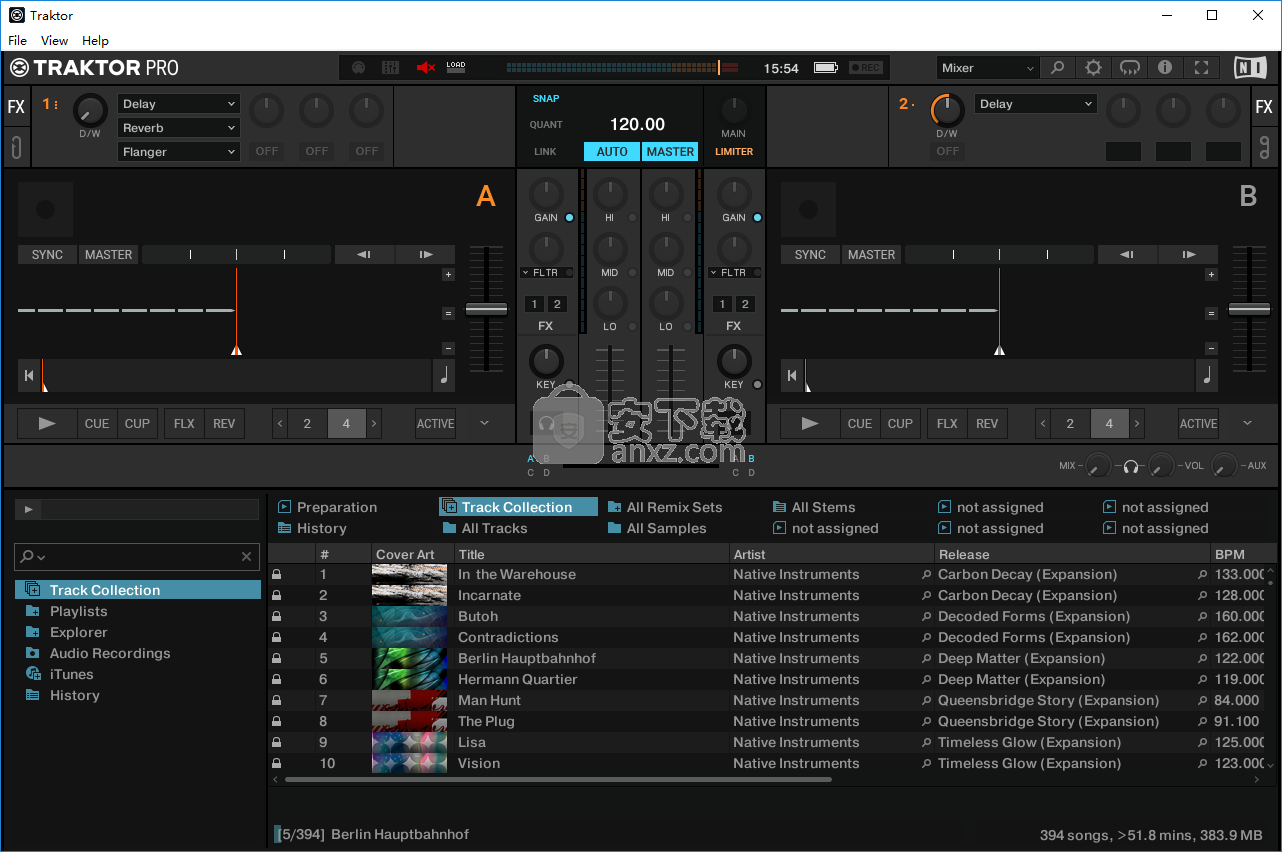Click Deck B tempo bend right arrow

tap(1188, 255)
